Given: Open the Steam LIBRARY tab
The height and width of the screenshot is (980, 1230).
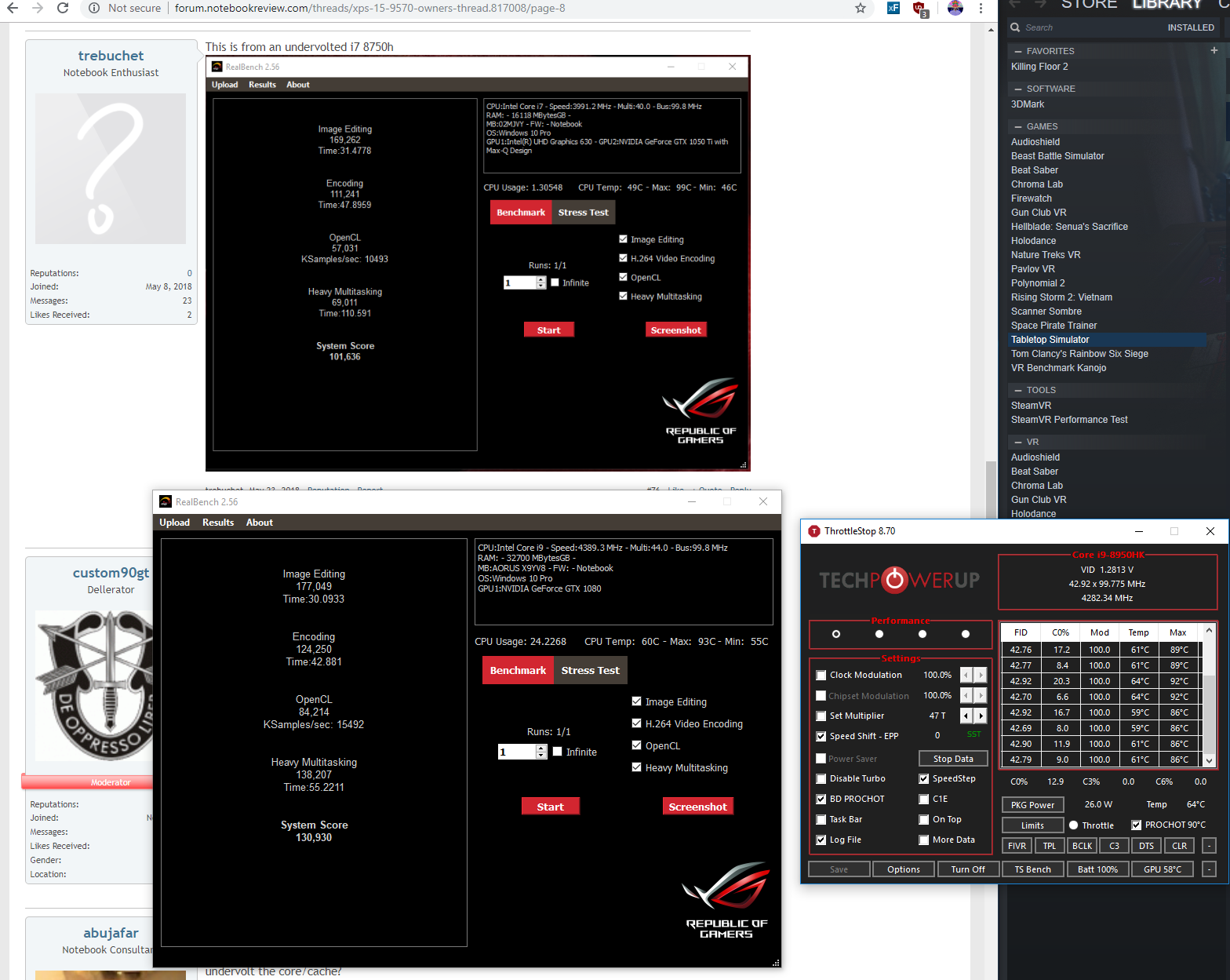Looking at the screenshot, I should [x=1166, y=5].
